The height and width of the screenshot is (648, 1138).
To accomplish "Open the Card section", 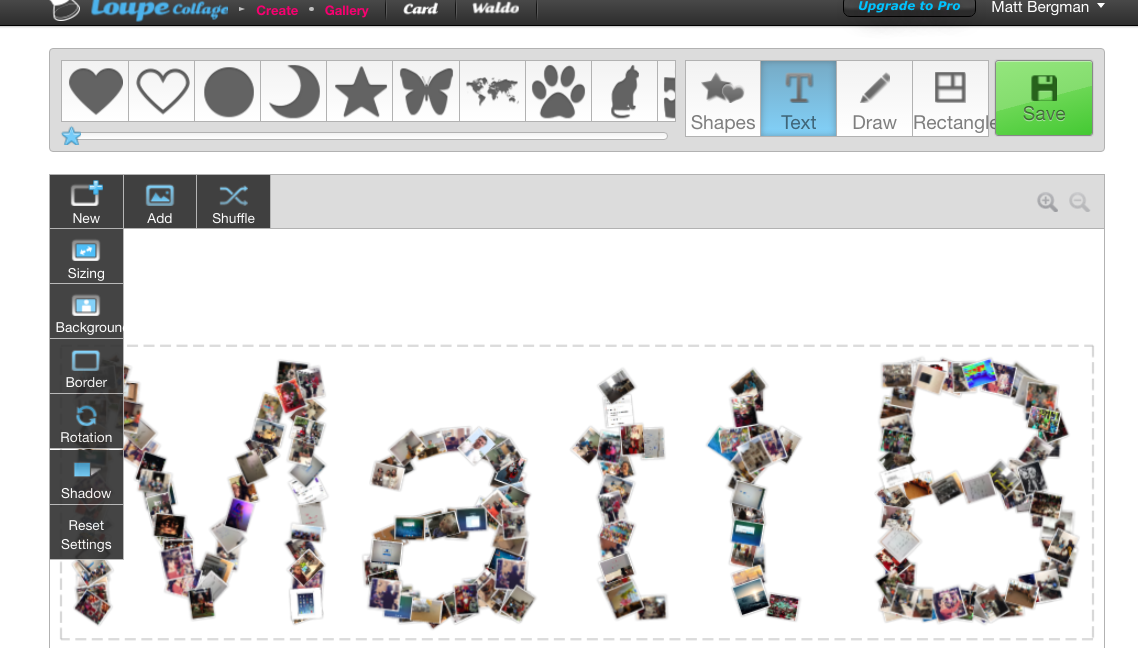I will point(420,10).
